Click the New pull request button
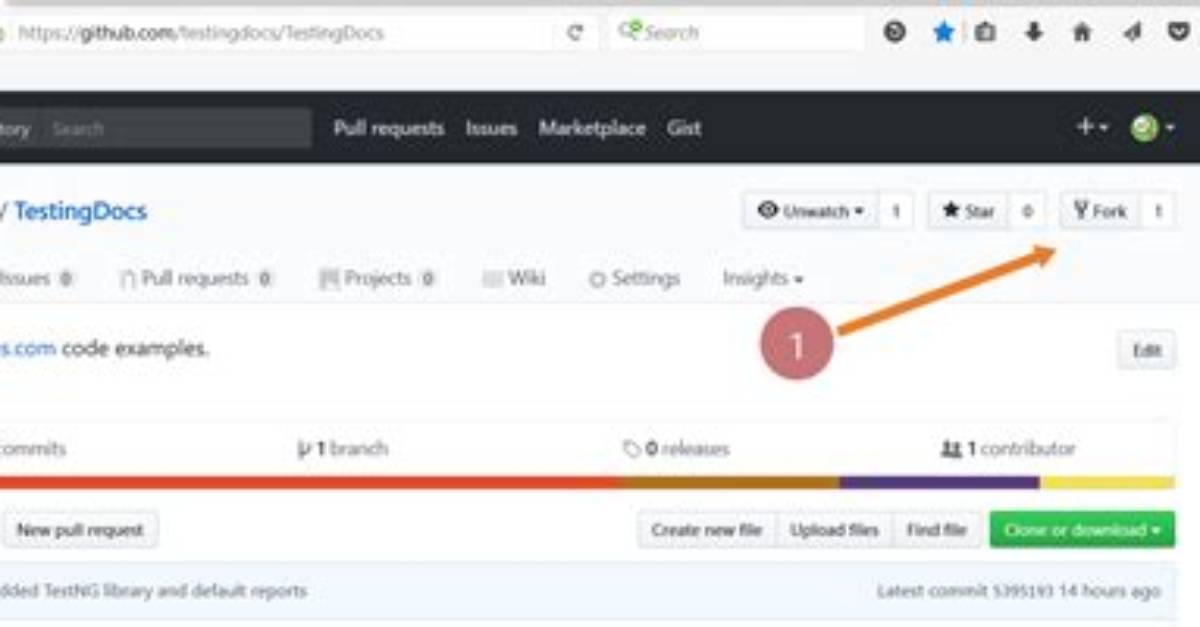Viewport: 1200px width, 627px height. (x=80, y=530)
